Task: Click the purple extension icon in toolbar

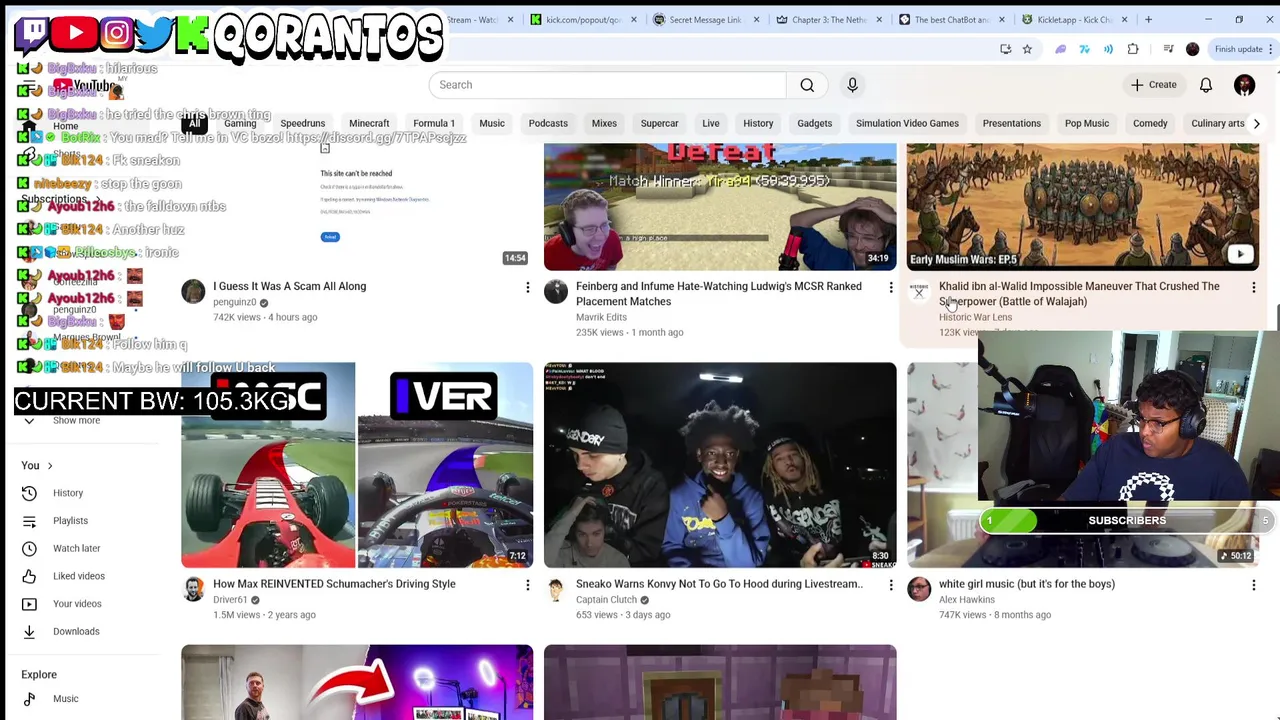Action: click(x=1061, y=49)
